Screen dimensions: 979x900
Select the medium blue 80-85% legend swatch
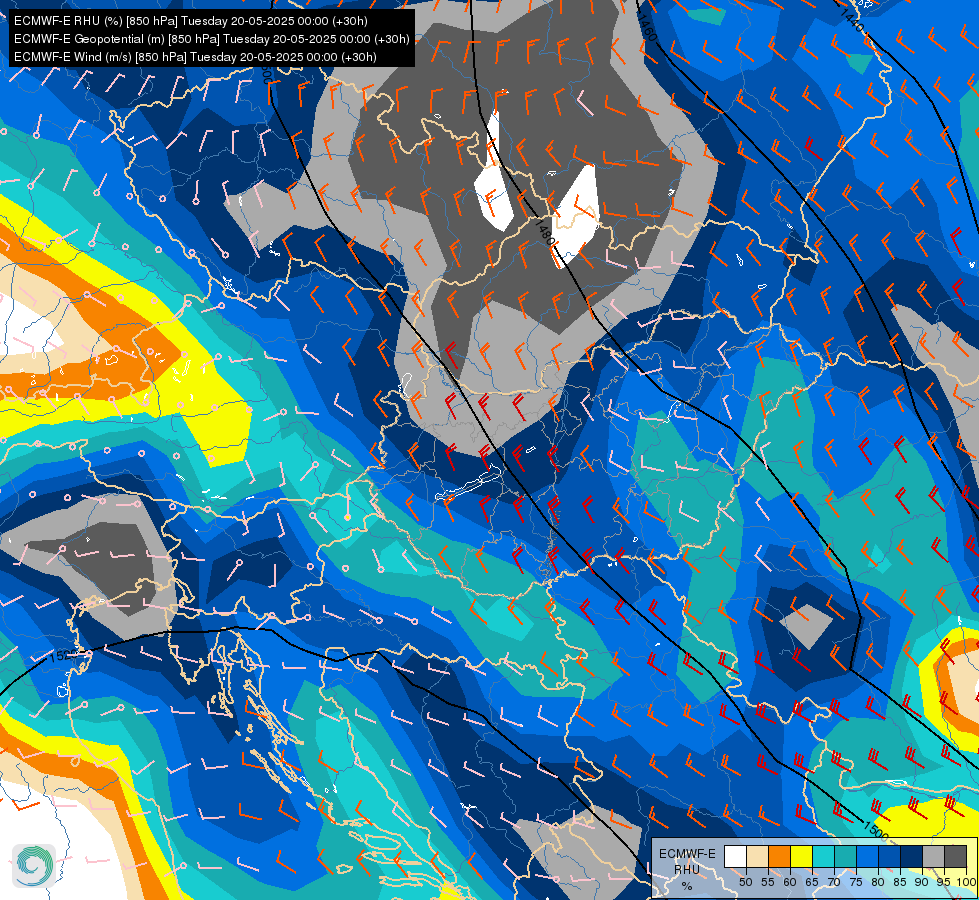click(x=889, y=856)
